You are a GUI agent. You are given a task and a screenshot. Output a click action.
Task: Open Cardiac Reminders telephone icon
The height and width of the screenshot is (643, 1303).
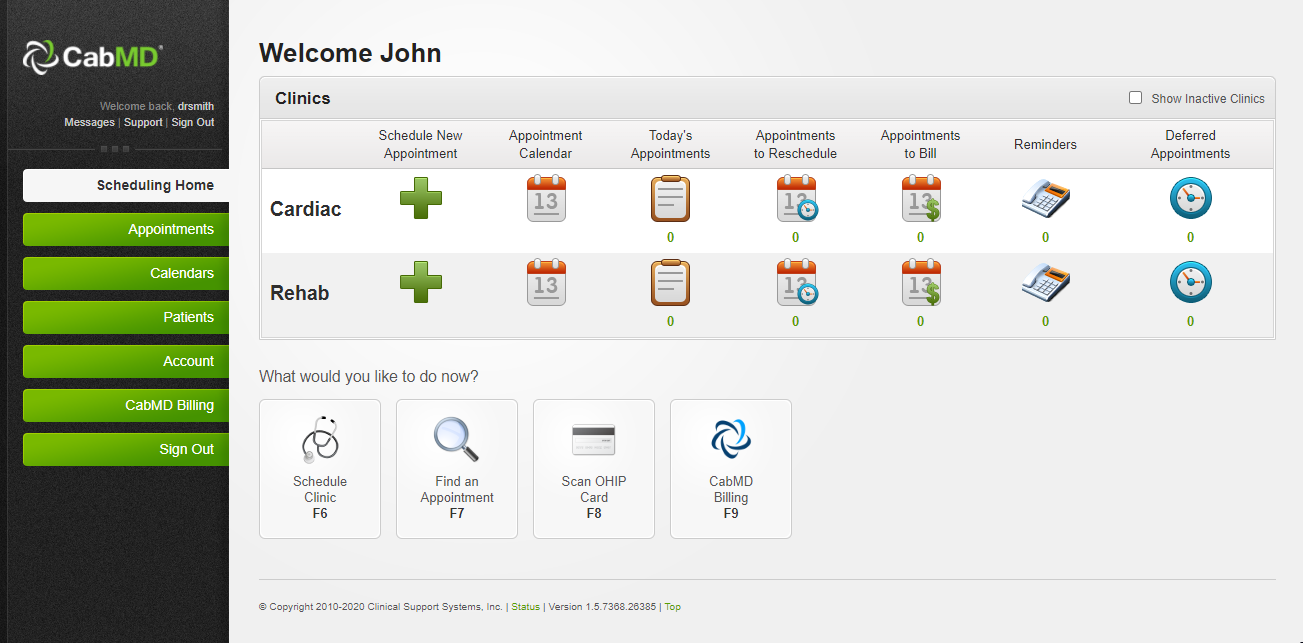click(x=1045, y=198)
